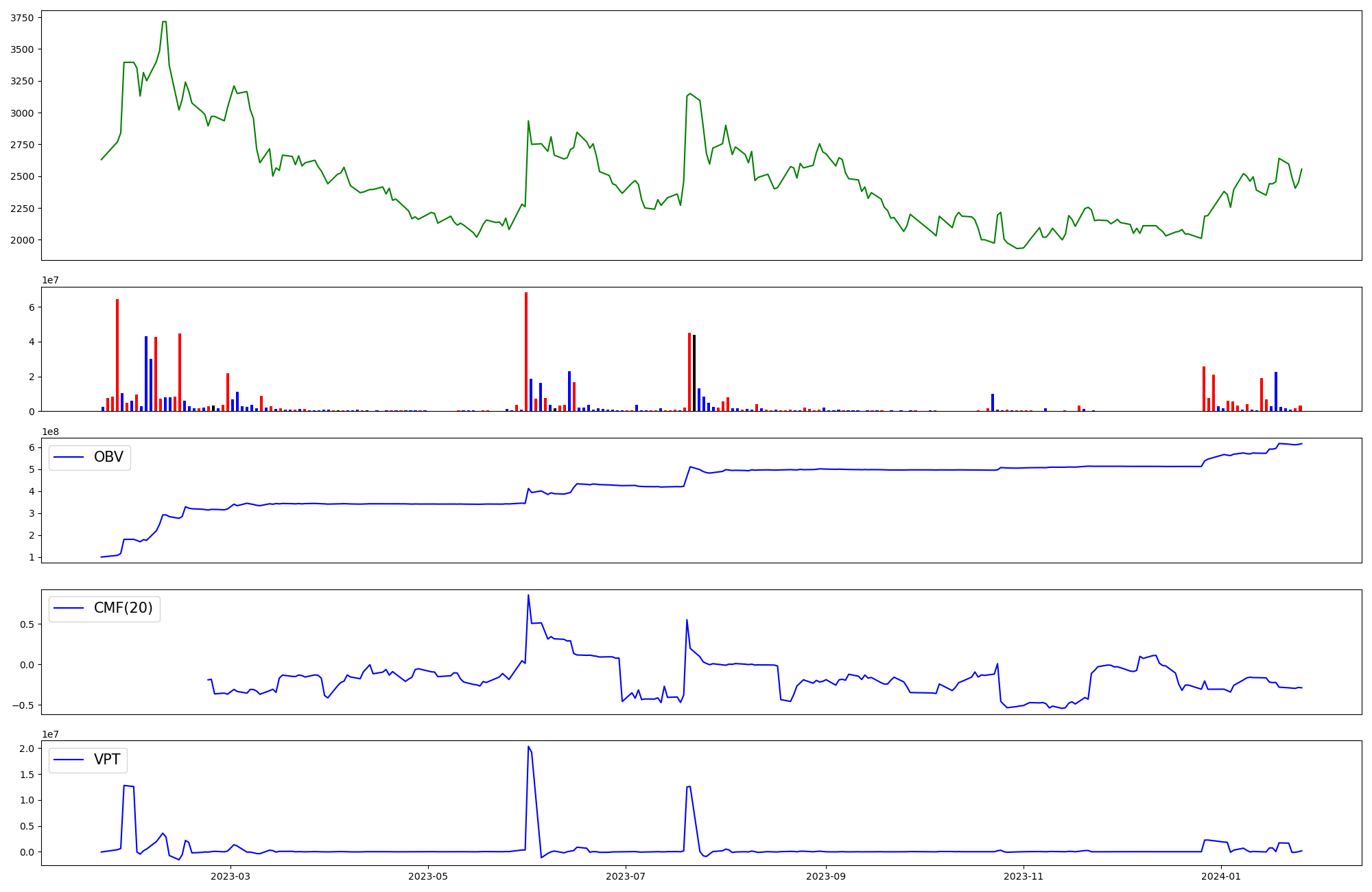This screenshot has height=892, width=1372.
Task: Select the 2023-07 x-axis date label
Action: (627, 876)
